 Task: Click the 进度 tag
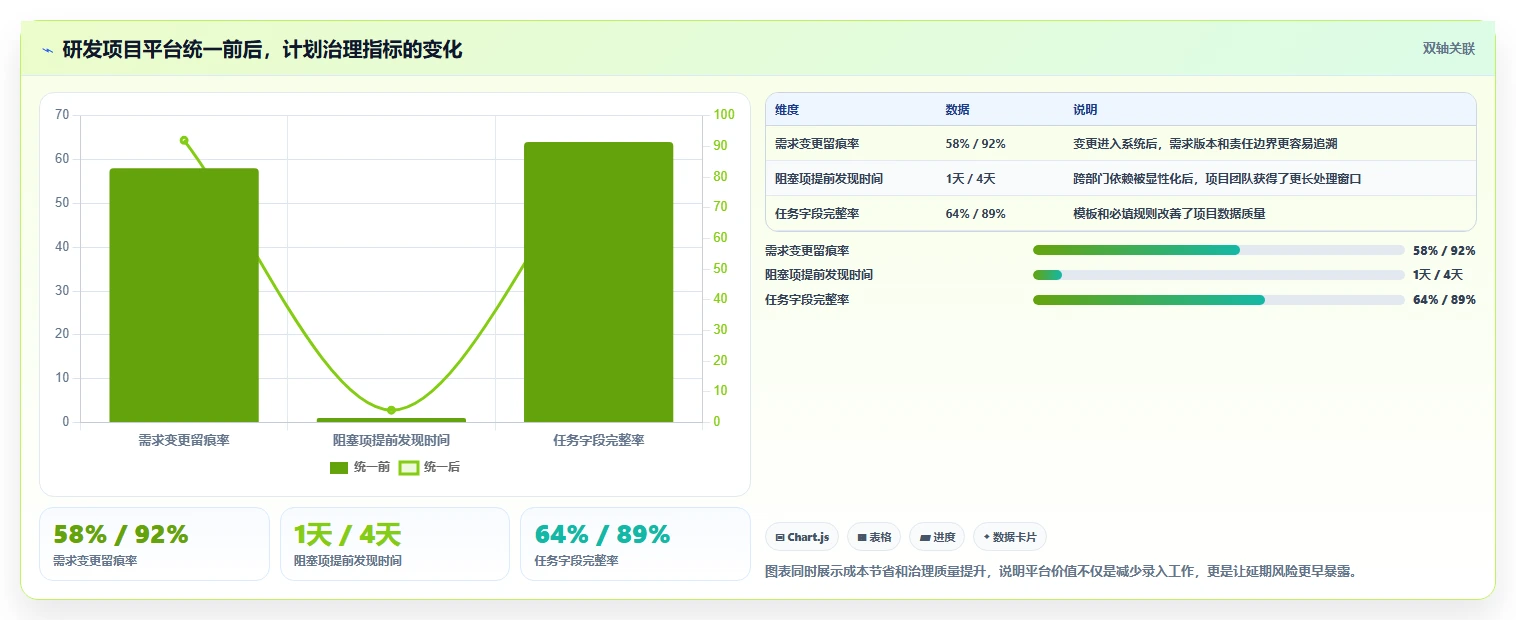pos(937,537)
